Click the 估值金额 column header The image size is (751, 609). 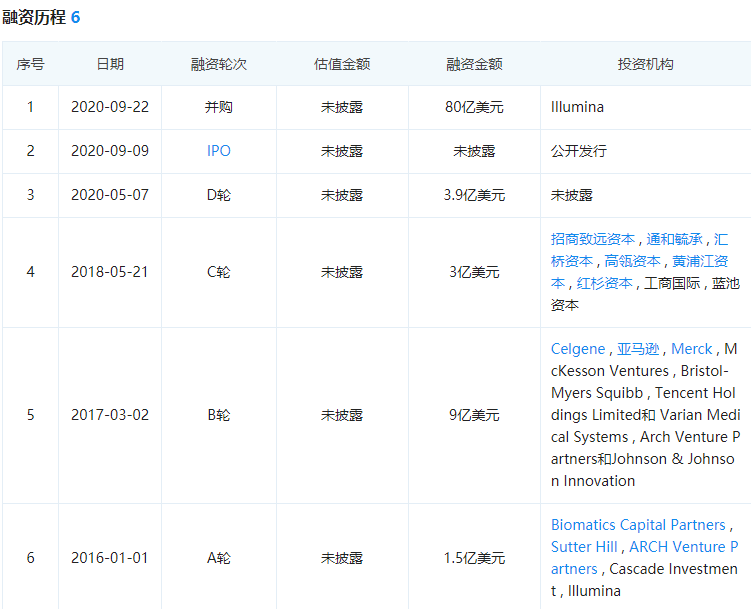(342, 64)
